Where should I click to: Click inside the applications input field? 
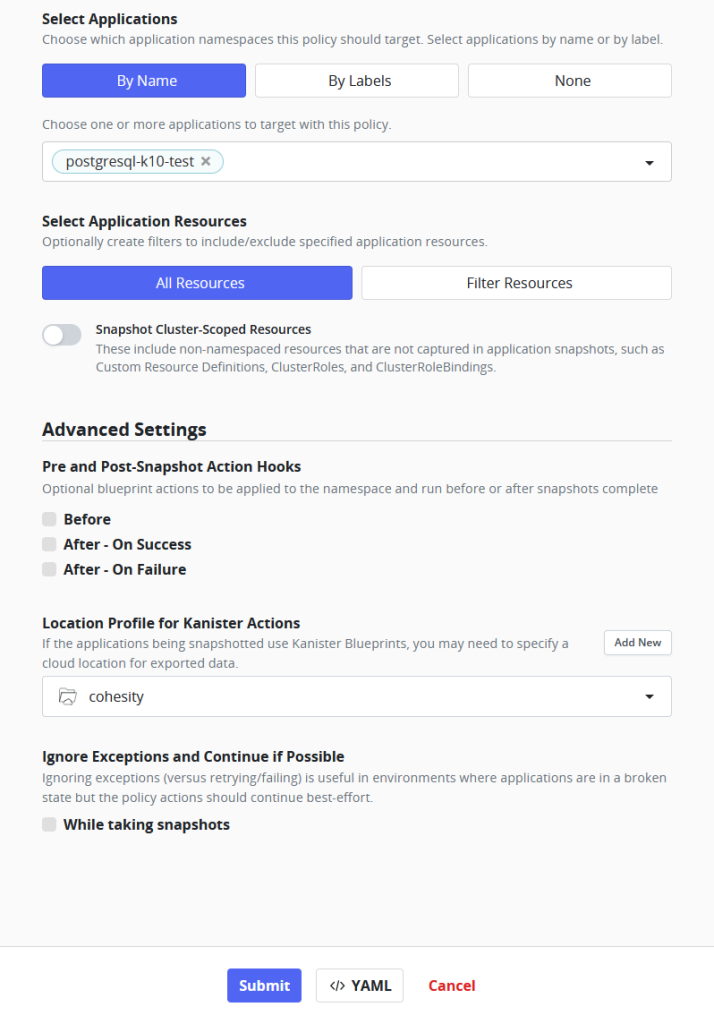tap(420, 162)
